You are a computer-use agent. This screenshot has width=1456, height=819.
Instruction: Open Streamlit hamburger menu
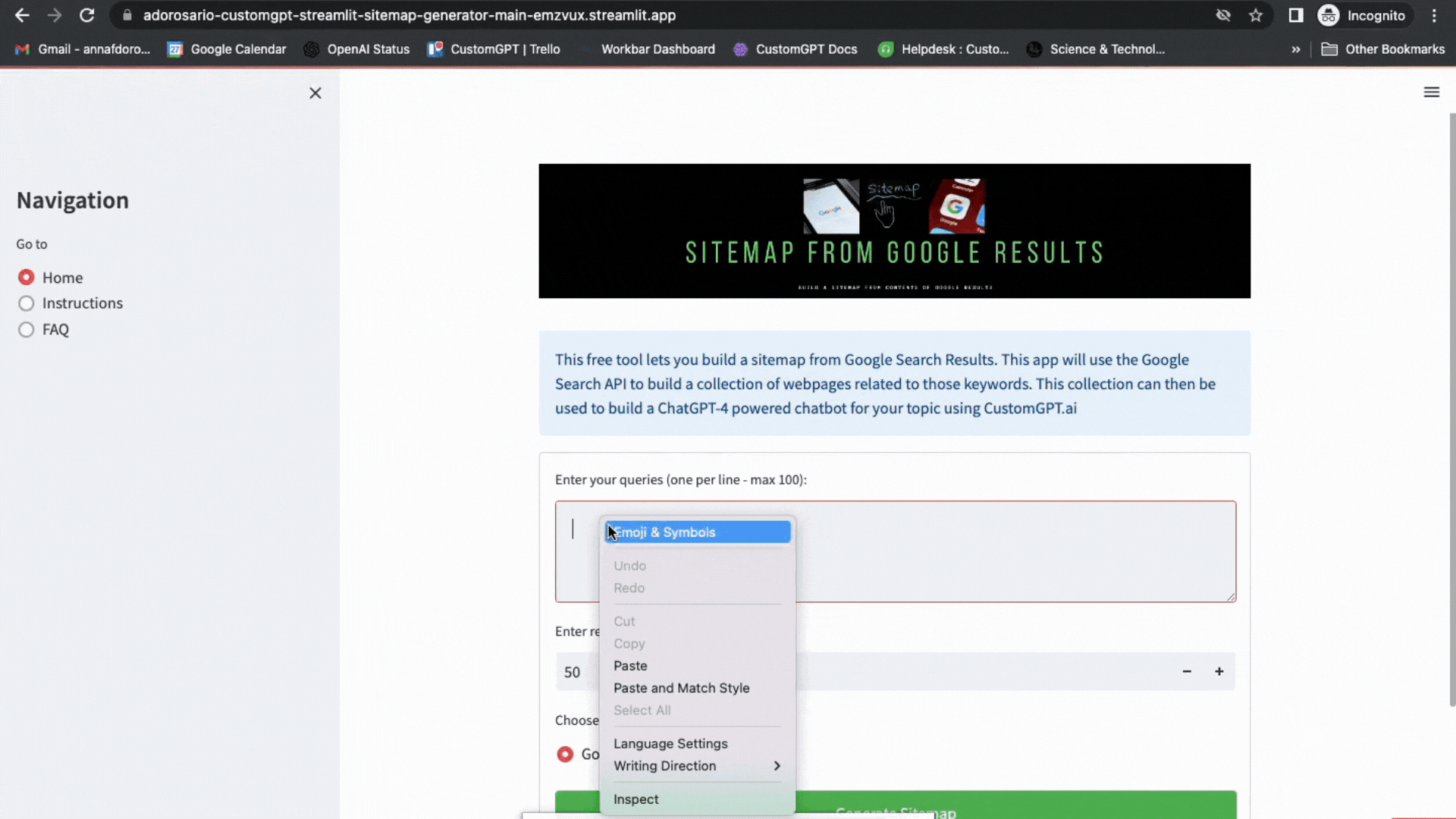[x=1431, y=93]
